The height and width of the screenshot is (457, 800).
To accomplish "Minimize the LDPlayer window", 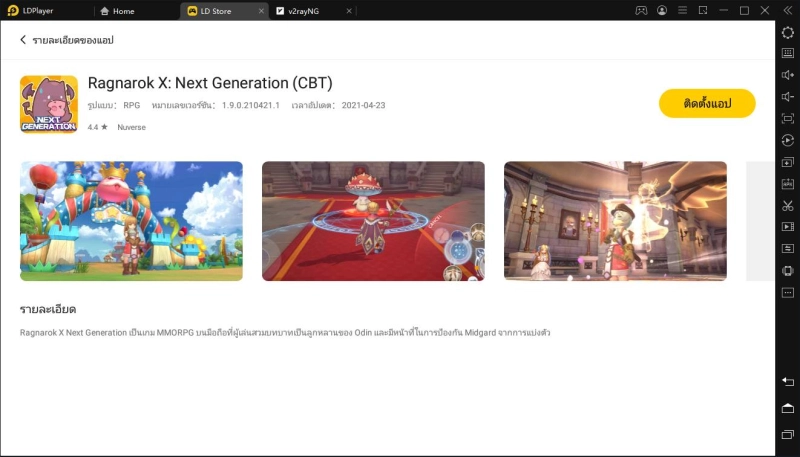I will coord(723,10).
